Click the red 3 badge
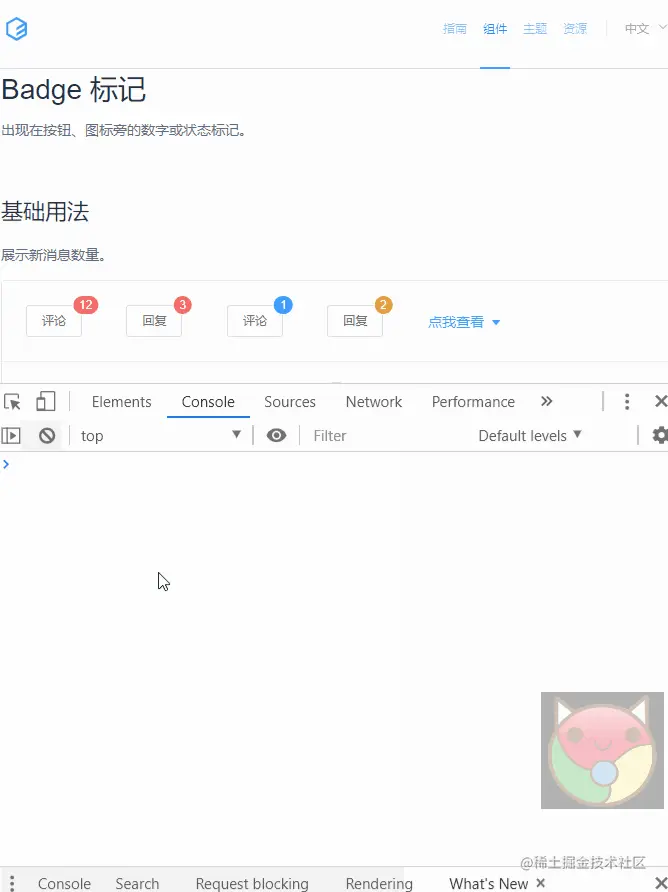 click(183, 305)
